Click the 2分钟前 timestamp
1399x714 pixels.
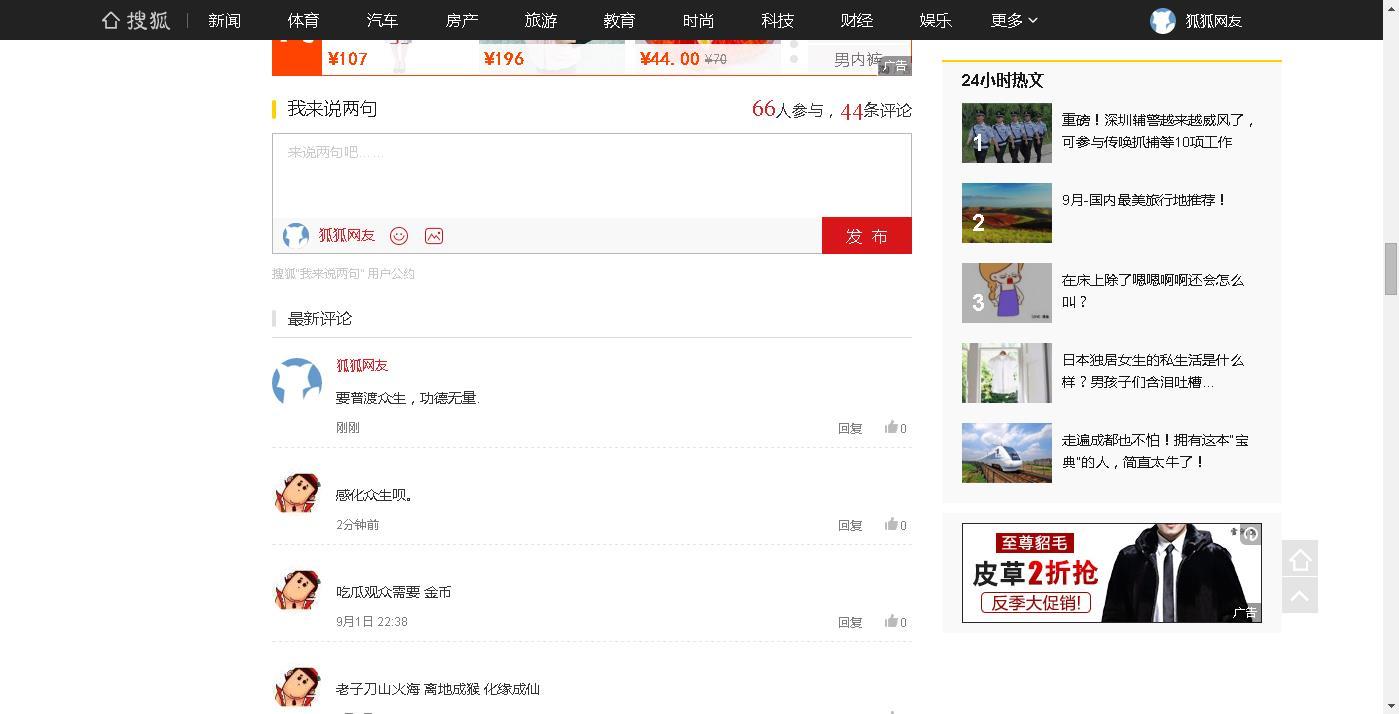point(358,525)
